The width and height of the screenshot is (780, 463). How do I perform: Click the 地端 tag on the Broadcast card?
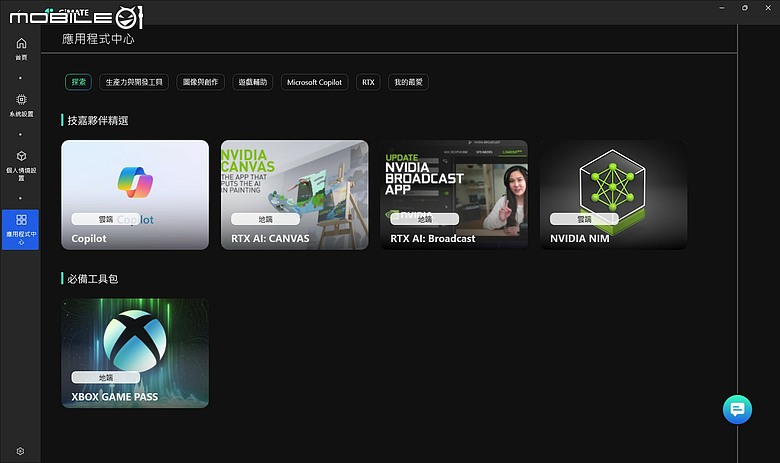point(425,219)
